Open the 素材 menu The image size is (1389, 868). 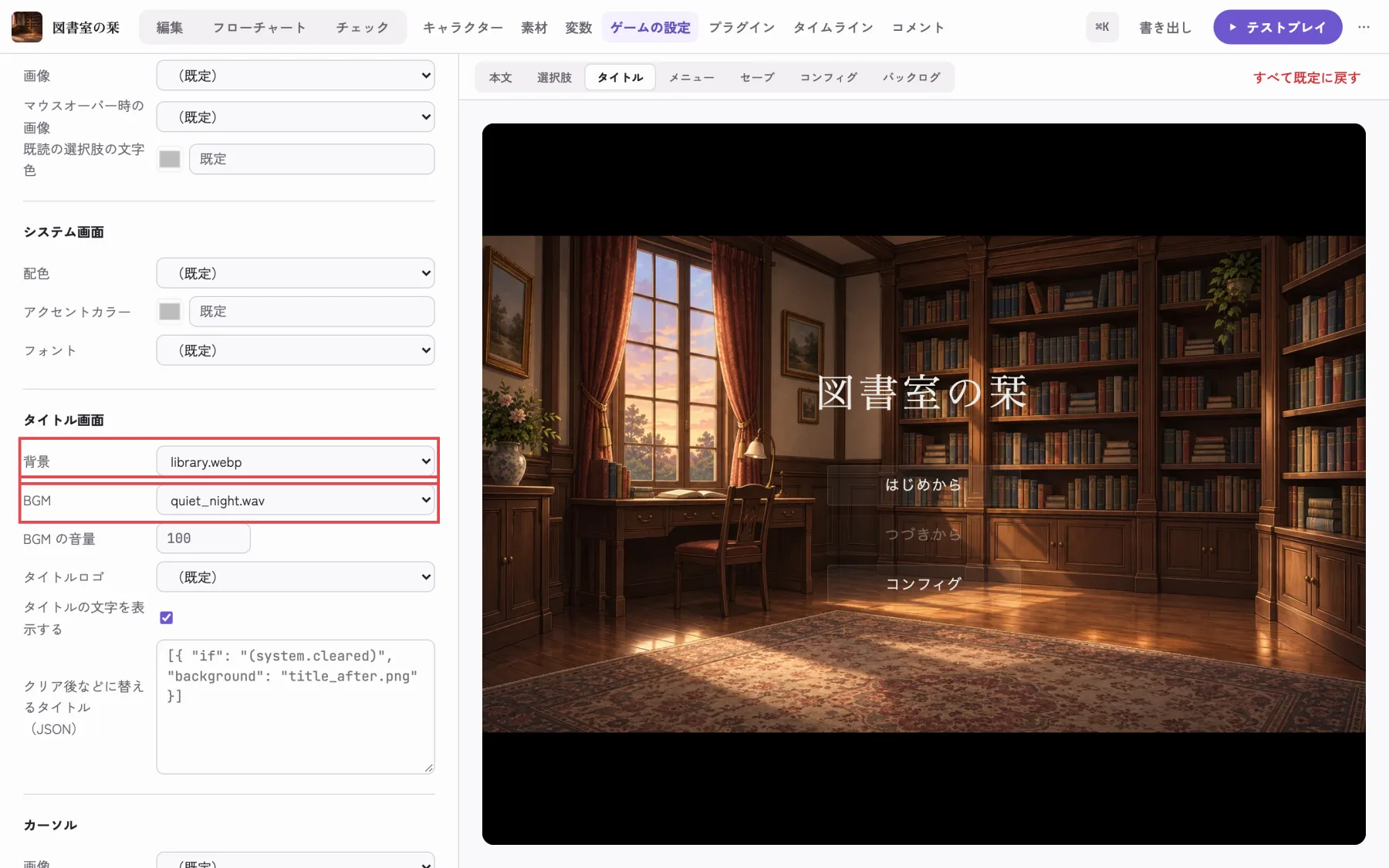pyautogui.click(x=534, y=28)
